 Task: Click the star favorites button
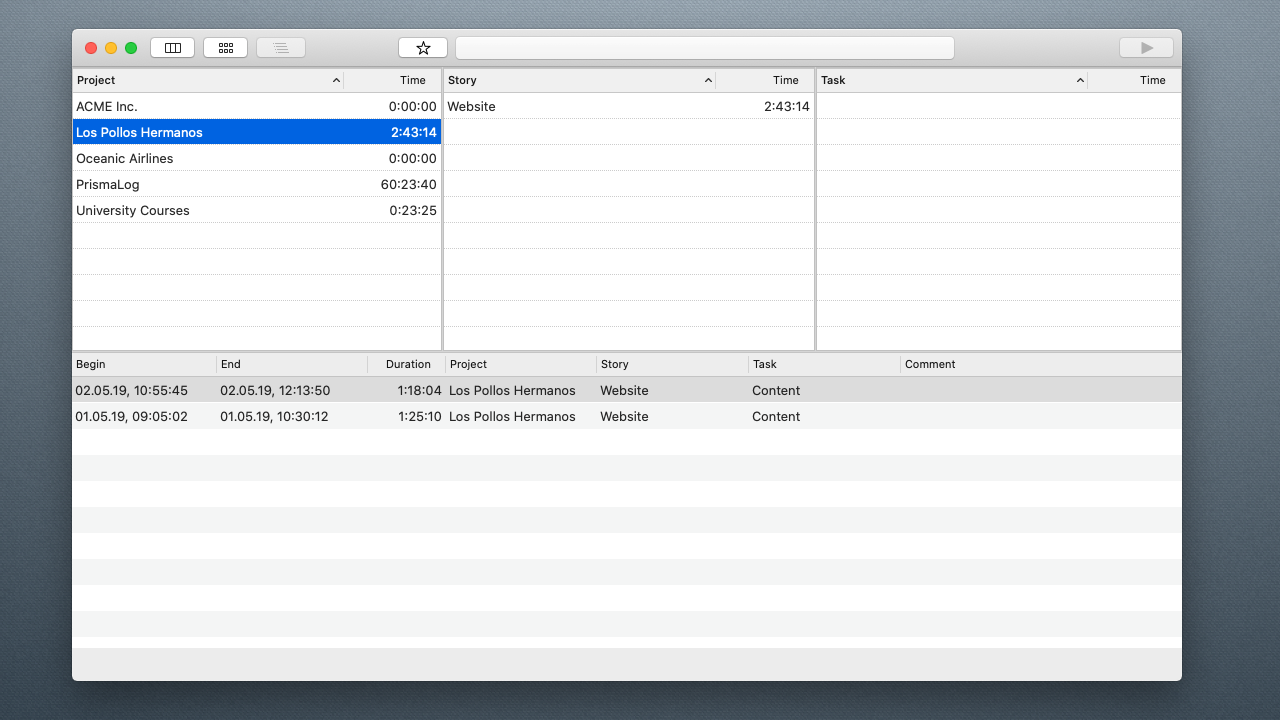click(x=423, y=47)
